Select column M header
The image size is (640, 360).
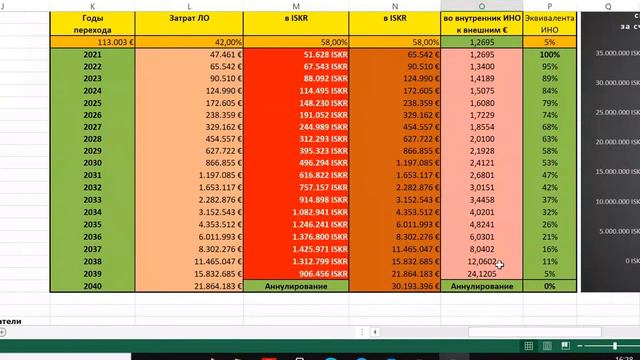(x=296, y=6)
